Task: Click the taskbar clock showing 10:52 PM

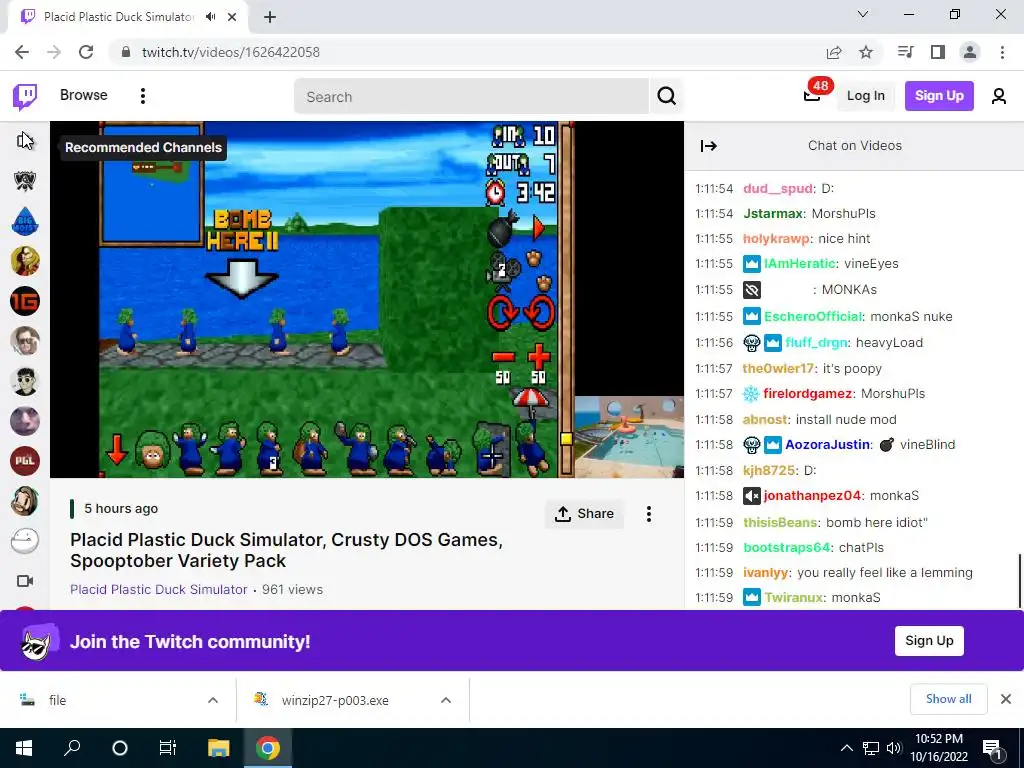Action: [x=939, y=748]
